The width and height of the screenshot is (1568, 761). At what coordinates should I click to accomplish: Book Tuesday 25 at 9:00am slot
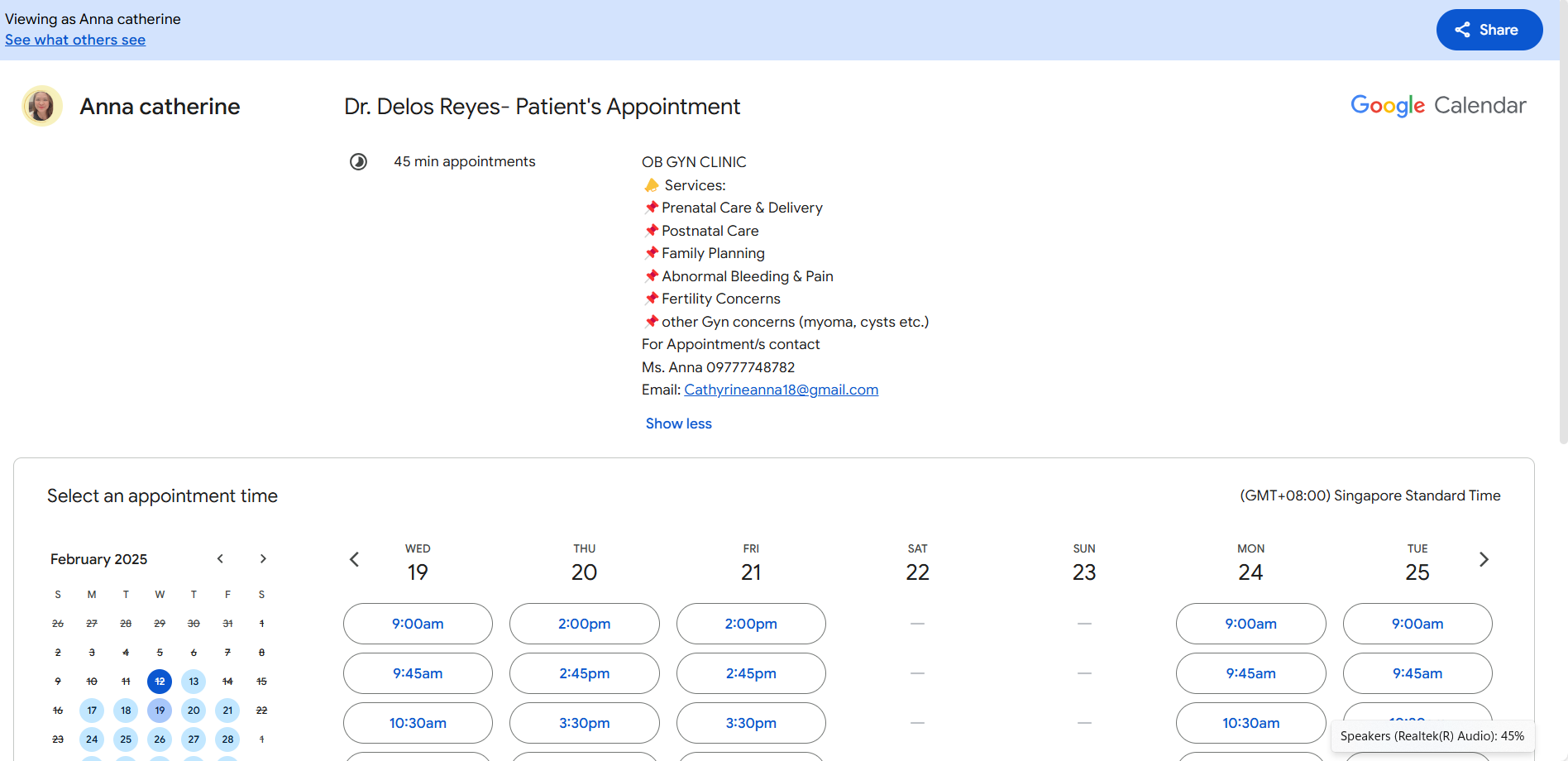pos(1417,624)
